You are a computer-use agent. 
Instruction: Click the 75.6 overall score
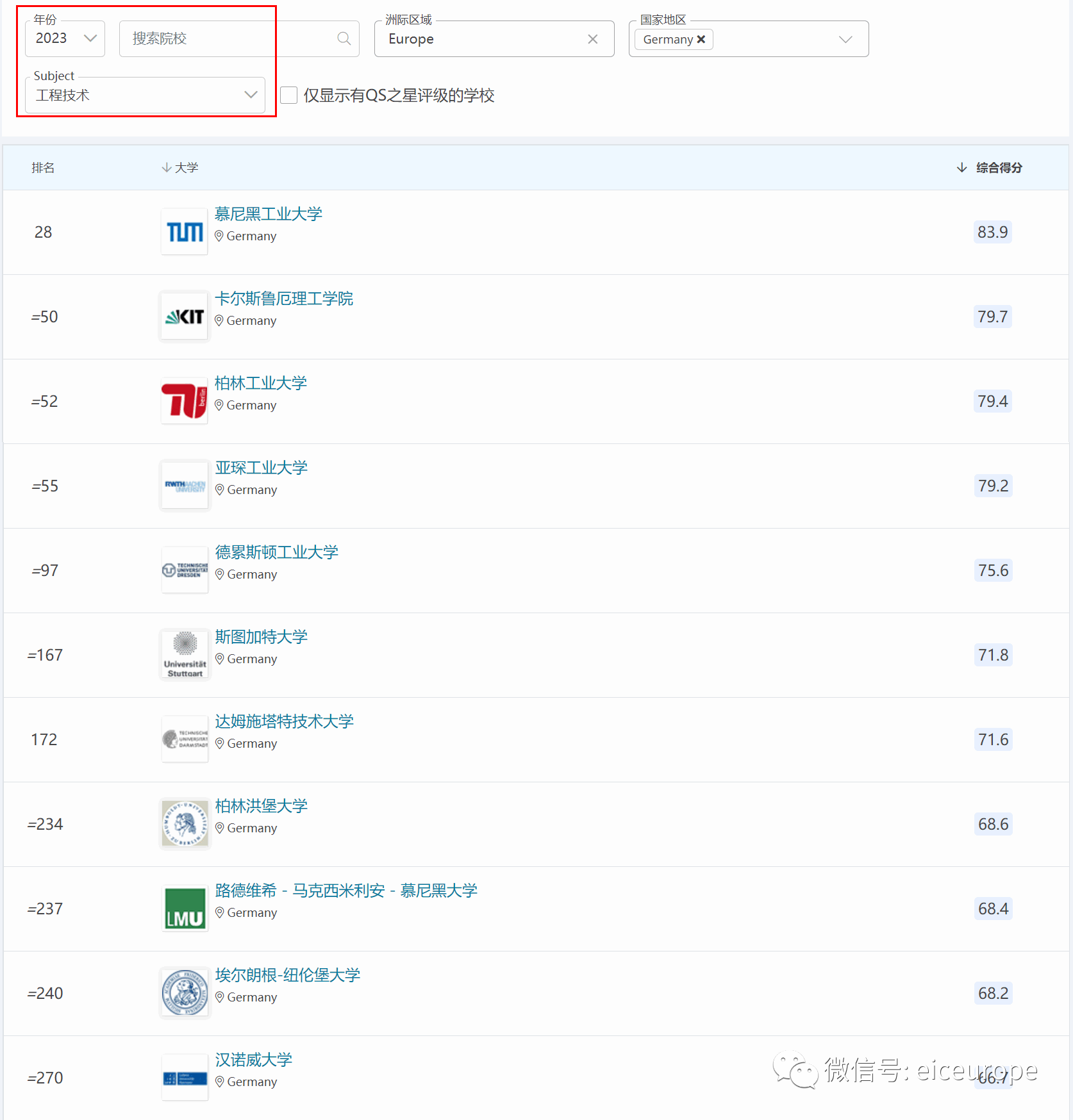pyautogui.click(x=993, y=570)
